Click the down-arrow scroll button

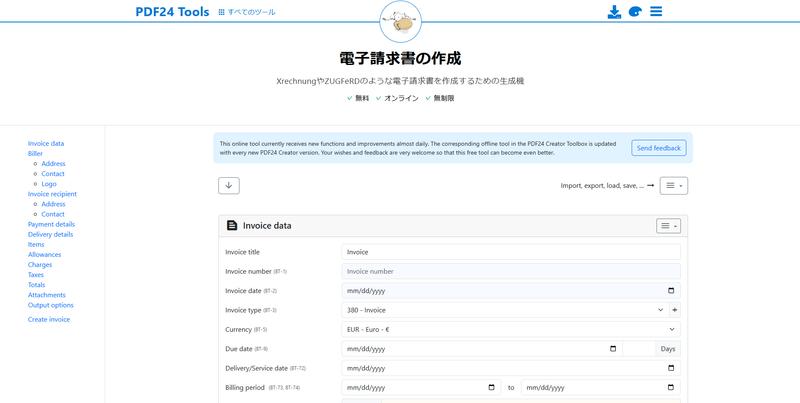(x=229, y=186)
